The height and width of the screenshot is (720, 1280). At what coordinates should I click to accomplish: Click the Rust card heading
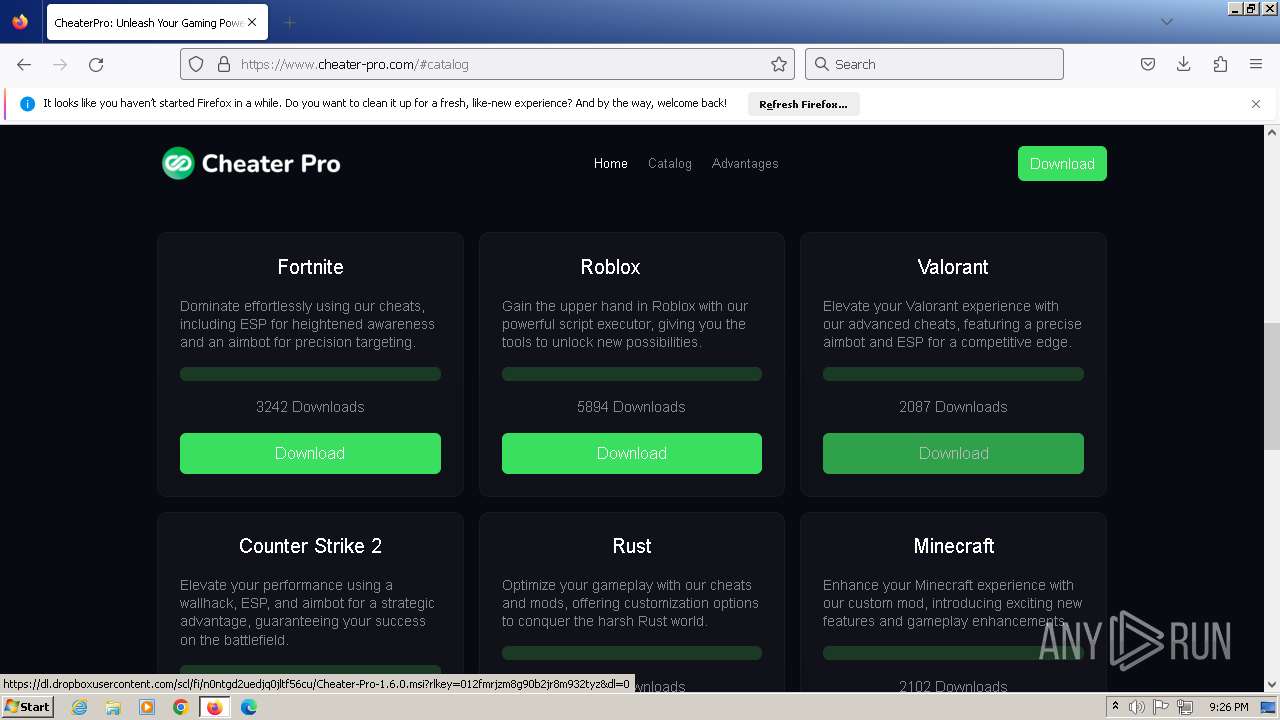[632, 546]
